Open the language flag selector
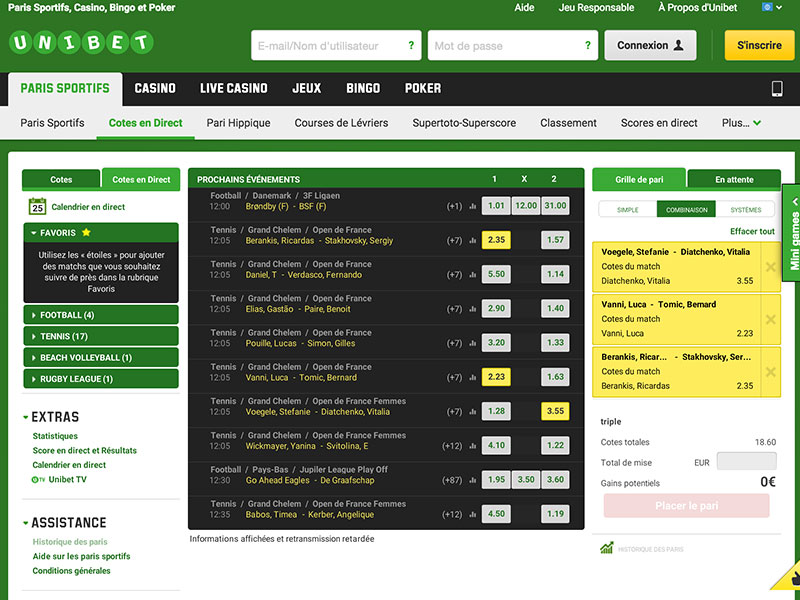 click(x=771, y=7)
